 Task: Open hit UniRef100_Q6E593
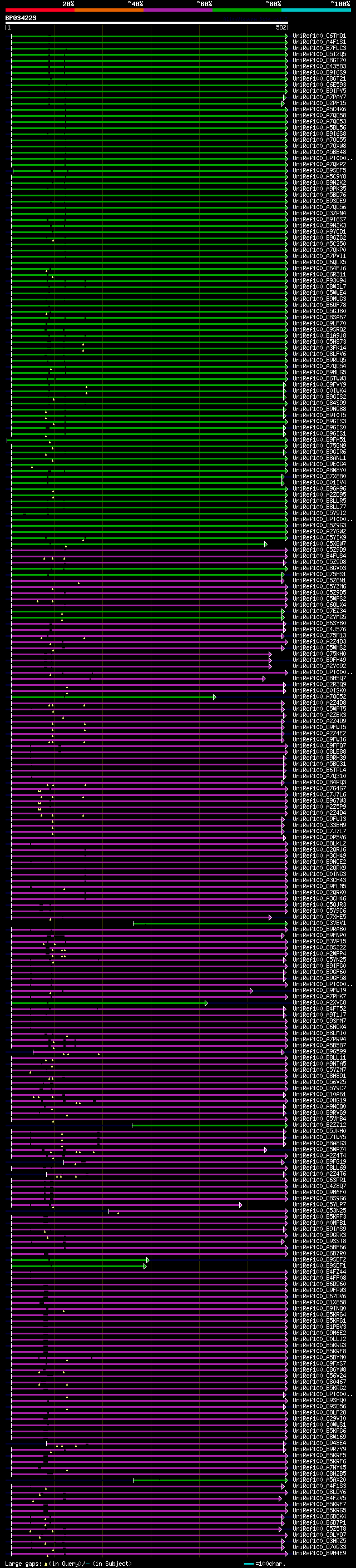pos(319,85)
